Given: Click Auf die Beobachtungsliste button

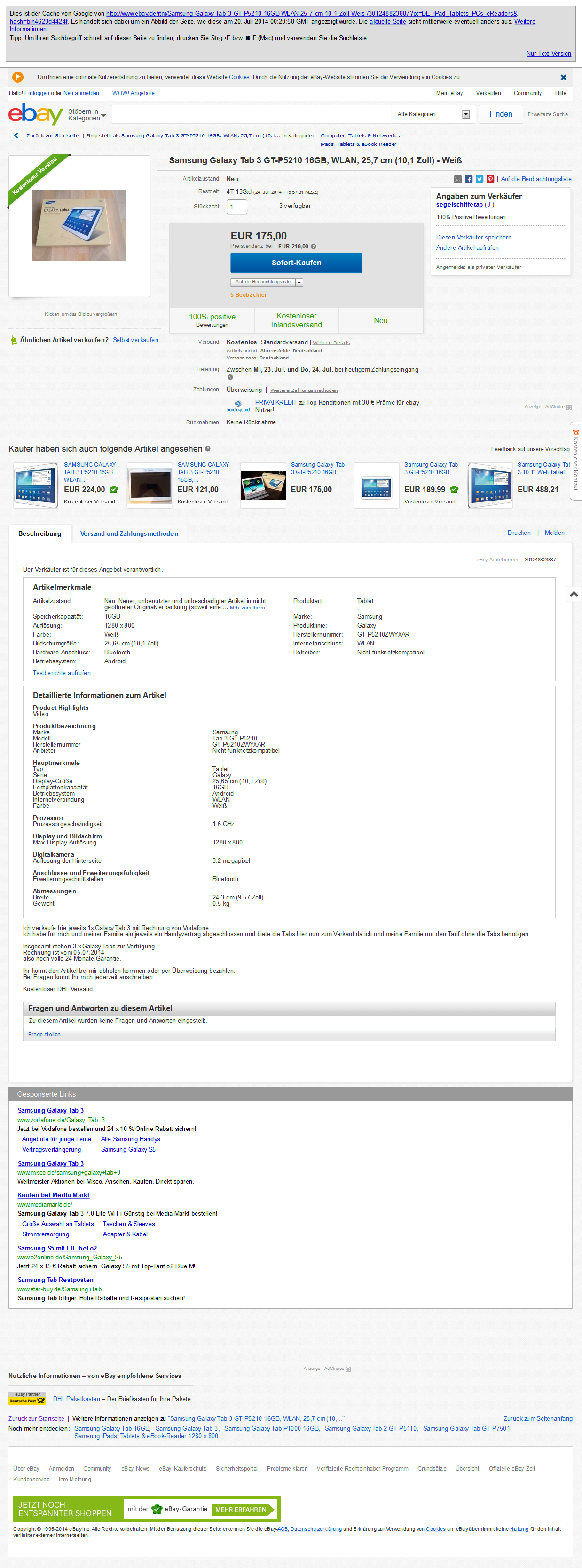Looking at the screenshot, I should 263,282.
